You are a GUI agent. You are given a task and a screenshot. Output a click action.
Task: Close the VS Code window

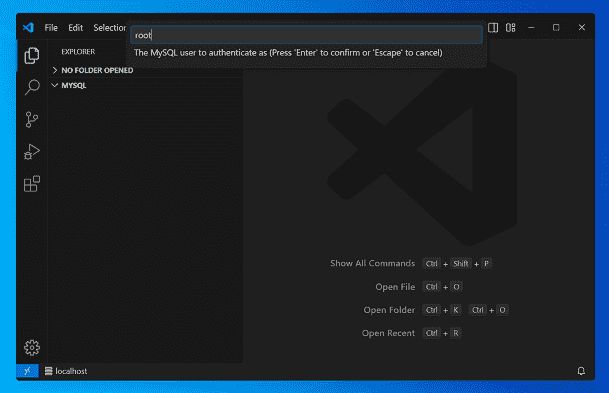coord(581,28)
